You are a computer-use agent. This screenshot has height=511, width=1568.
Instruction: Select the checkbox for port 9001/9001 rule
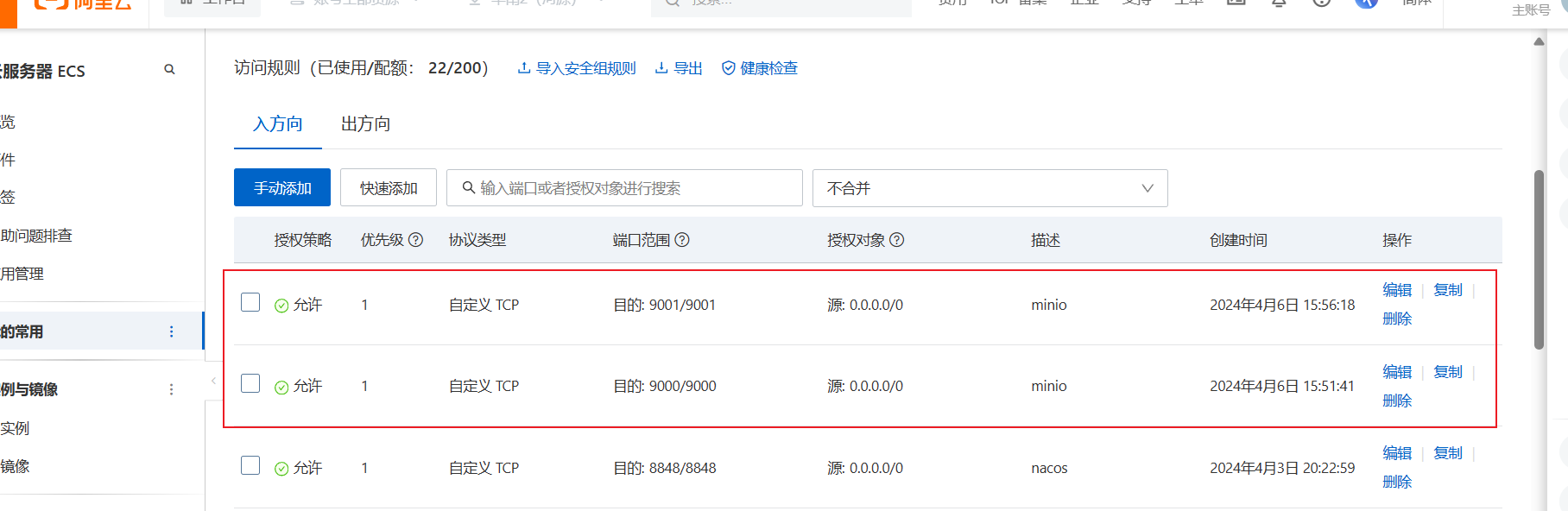pyautogui.click(x=250, y=302)
